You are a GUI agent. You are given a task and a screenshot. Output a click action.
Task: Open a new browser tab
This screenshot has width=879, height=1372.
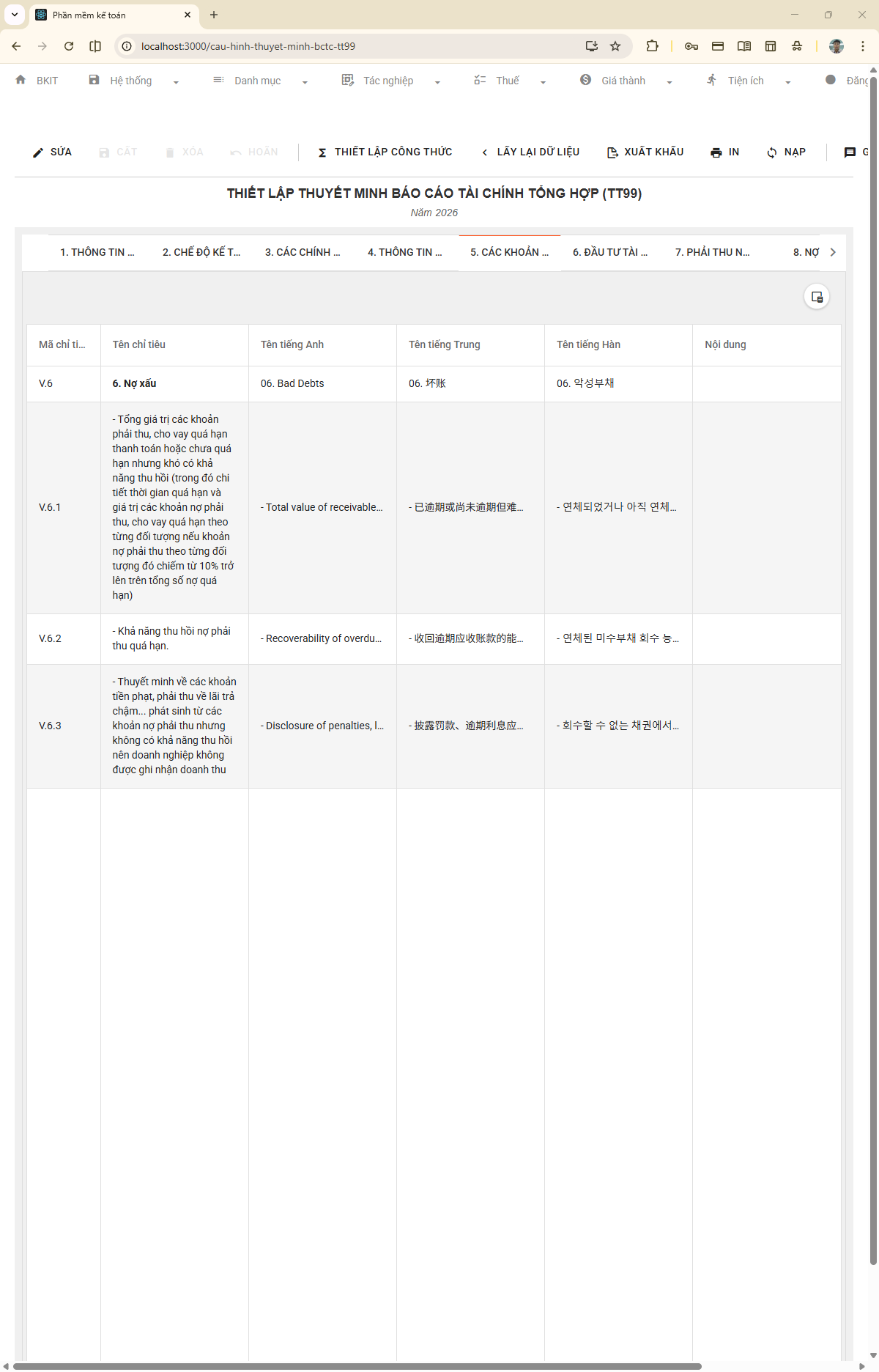(x=214, y=15)
